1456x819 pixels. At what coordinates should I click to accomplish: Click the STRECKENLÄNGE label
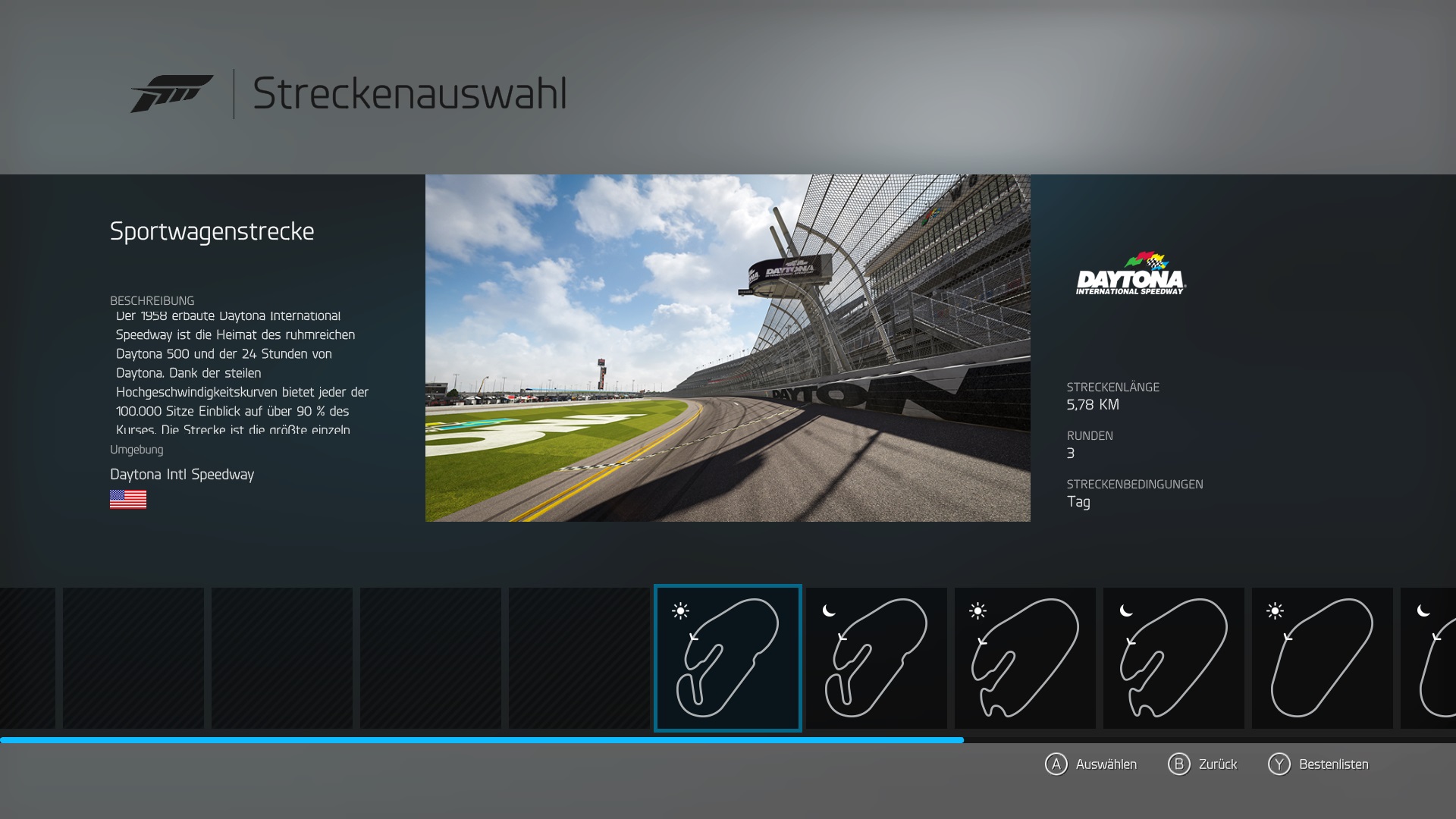(x=1112, y=388)
